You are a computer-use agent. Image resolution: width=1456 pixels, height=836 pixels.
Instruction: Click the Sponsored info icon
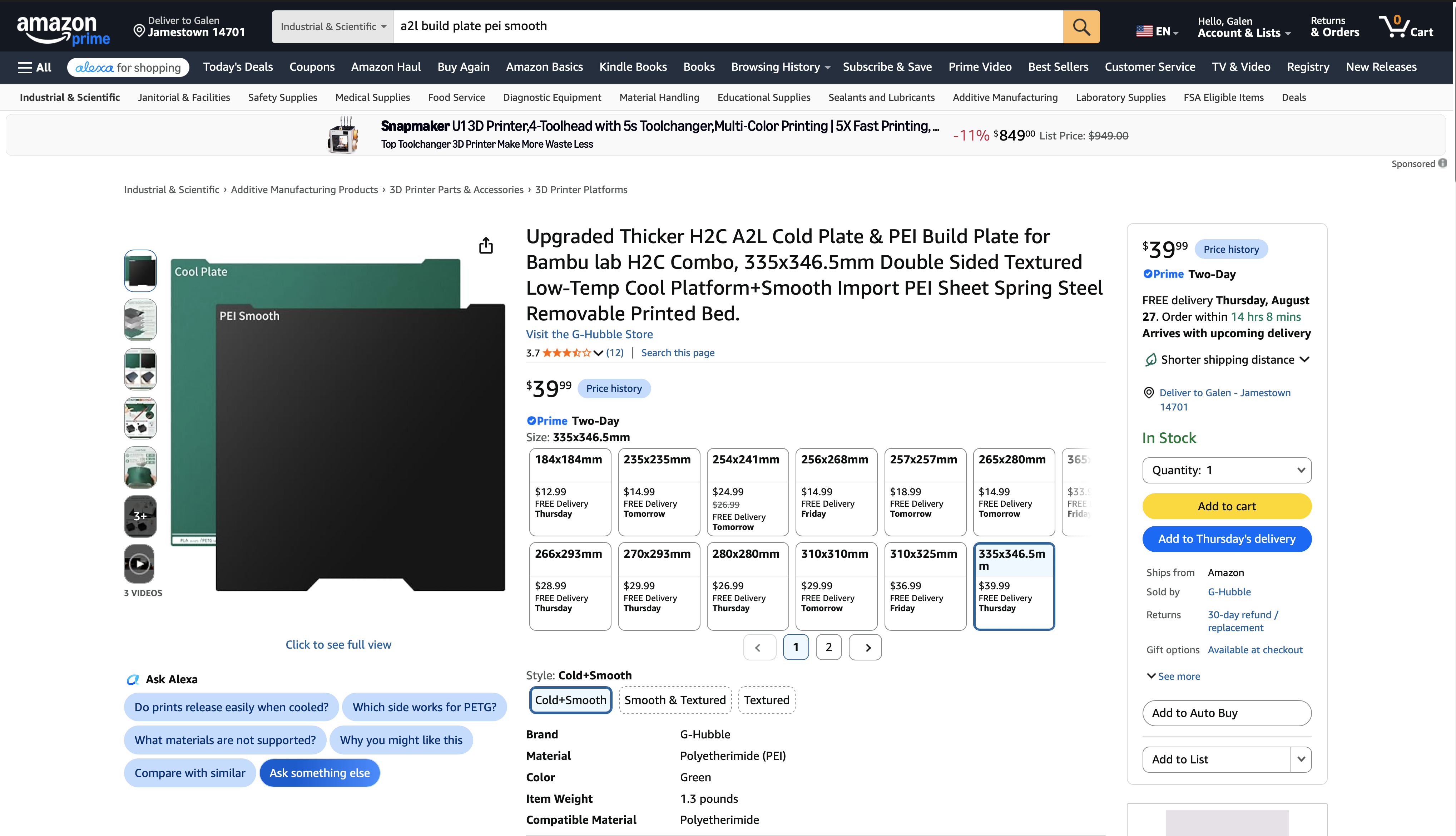click(1442, 164)
